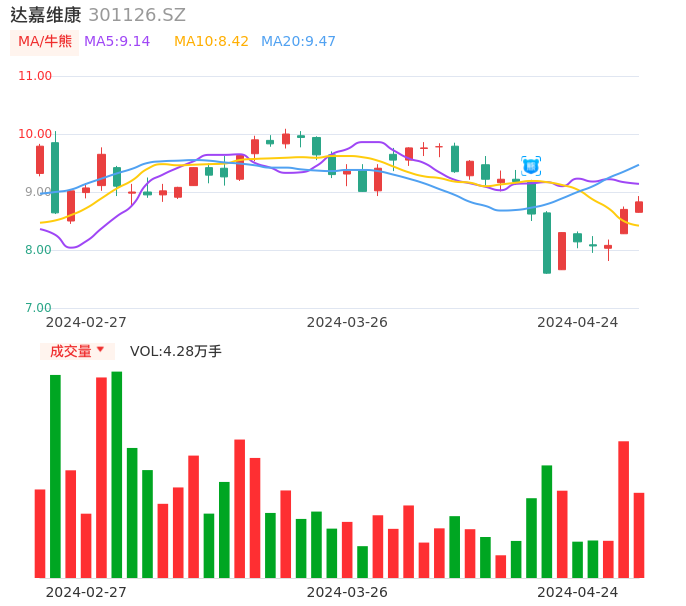Click the last red candlestick on the right

pyautogui.click(x=639, y=207)
